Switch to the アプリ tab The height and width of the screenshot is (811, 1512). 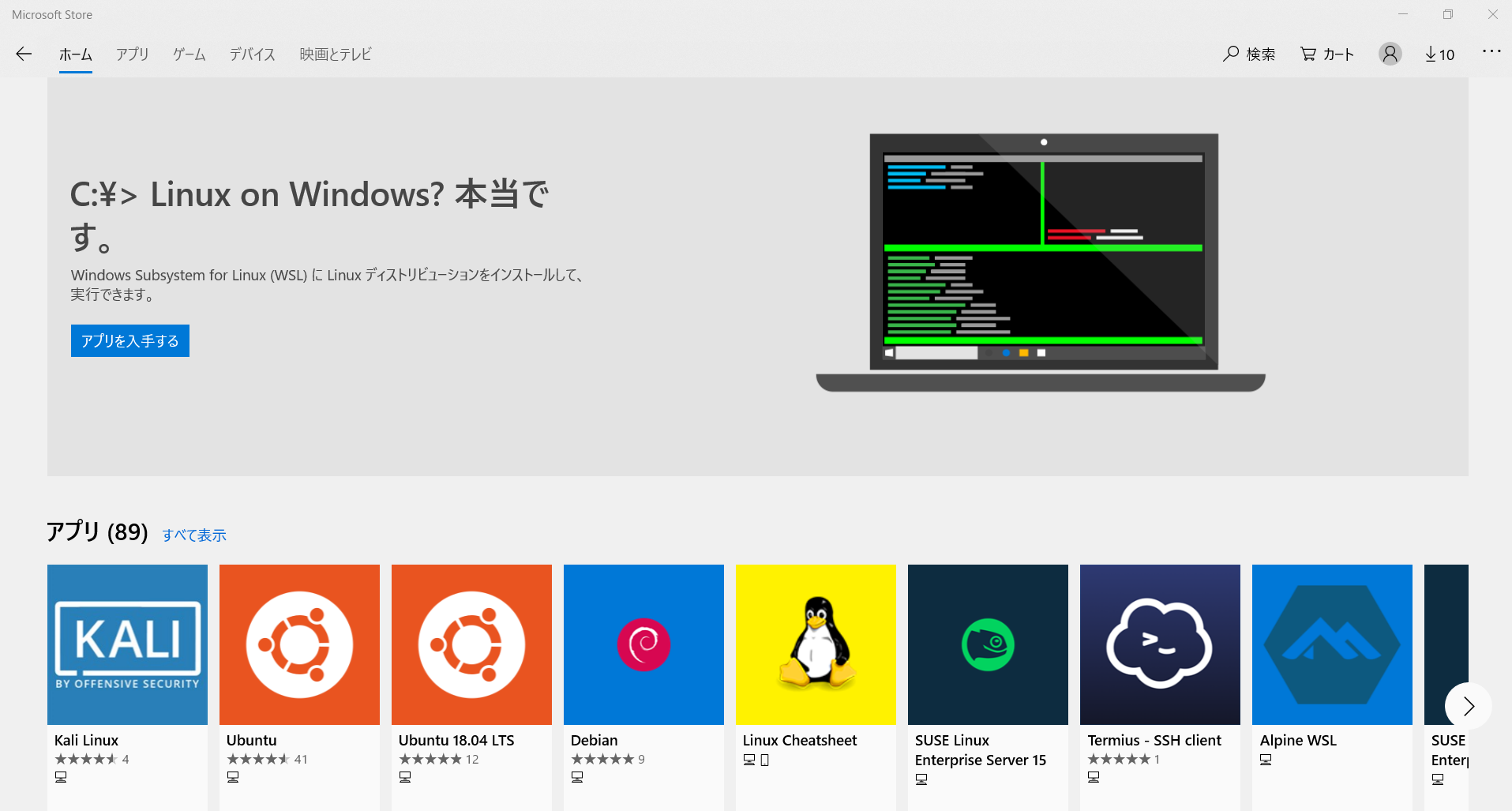click(x=133, y=54)
